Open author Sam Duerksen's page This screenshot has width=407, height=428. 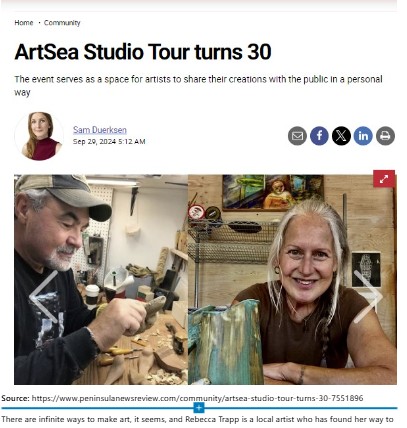coord(100,130)
